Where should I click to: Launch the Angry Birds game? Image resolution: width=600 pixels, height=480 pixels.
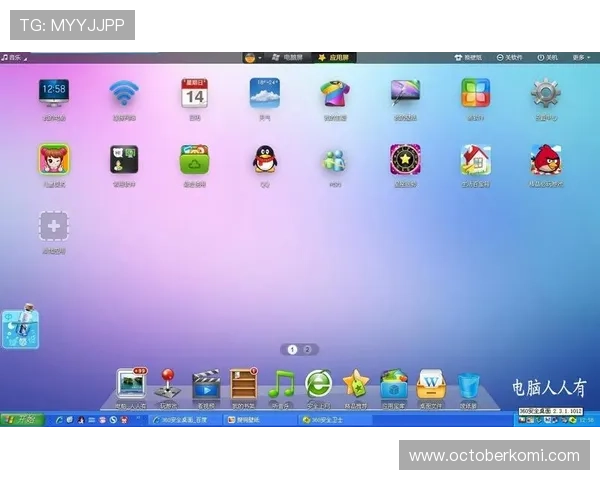tap(546, 159)
